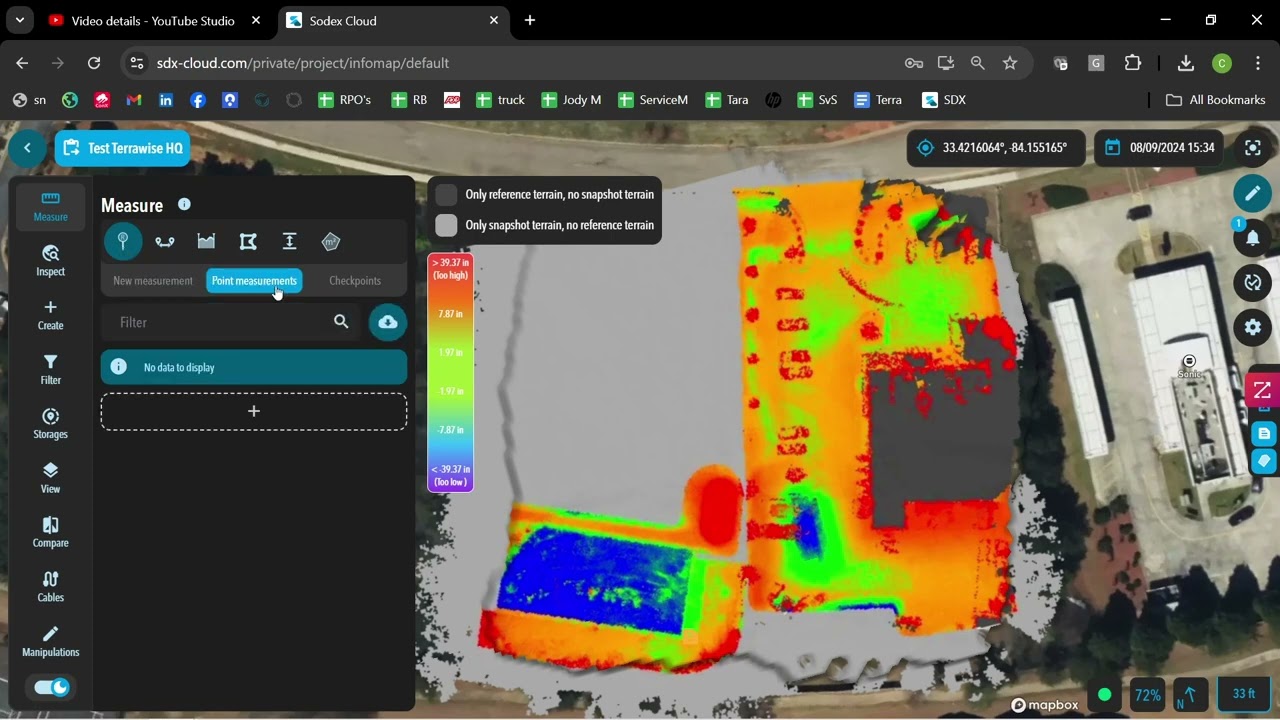
Task: Open the Test Terrawise HQ project button
Action: click(123, 148)
